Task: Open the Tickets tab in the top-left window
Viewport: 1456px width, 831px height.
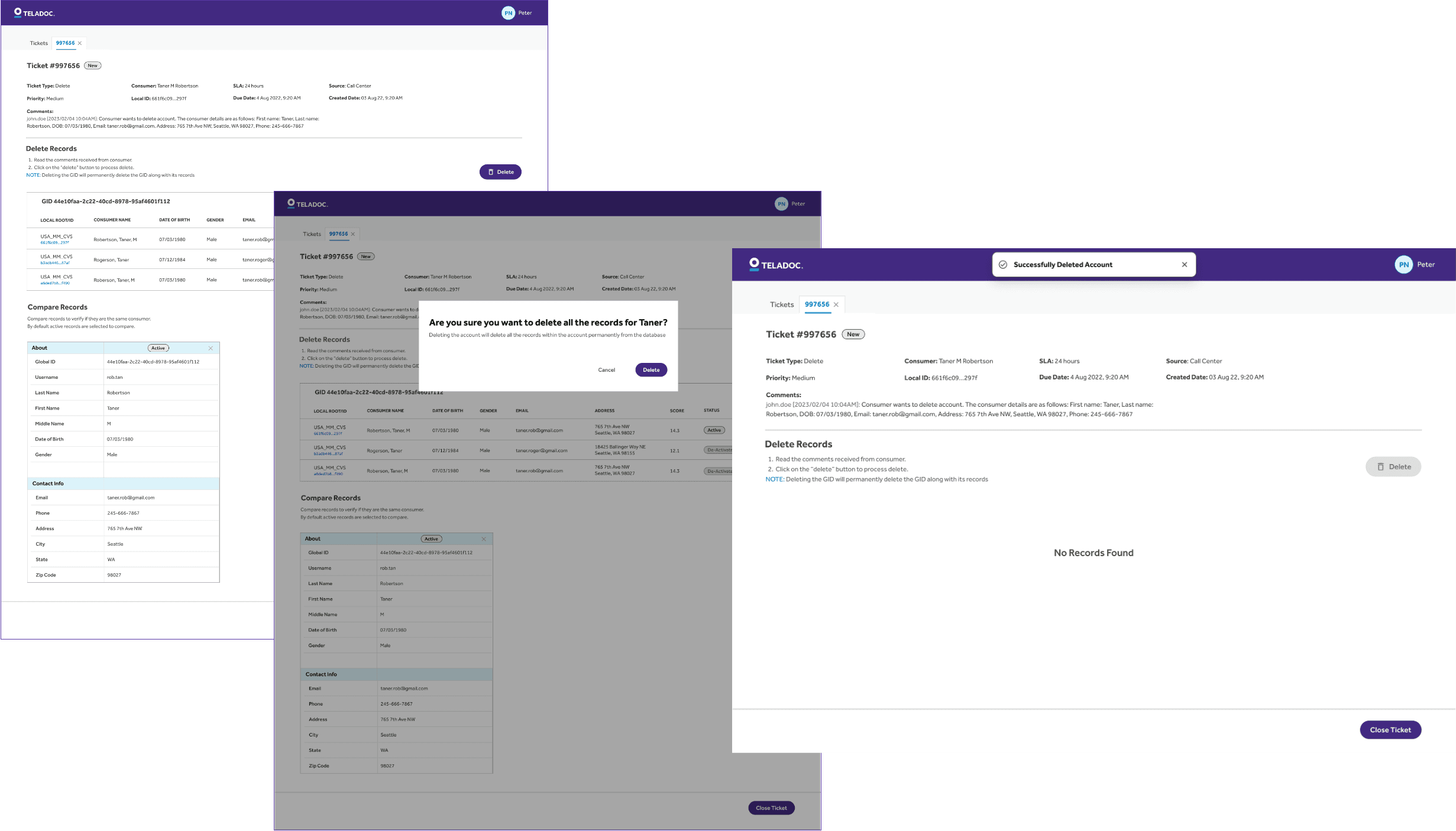Action: pyautogui.click(x=39, y=43)
